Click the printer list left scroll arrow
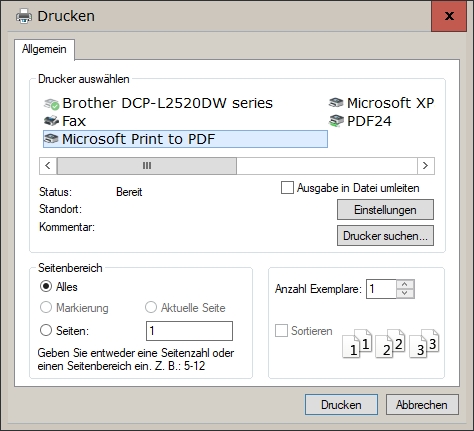The image size is (474, 431). coord(48,166)
